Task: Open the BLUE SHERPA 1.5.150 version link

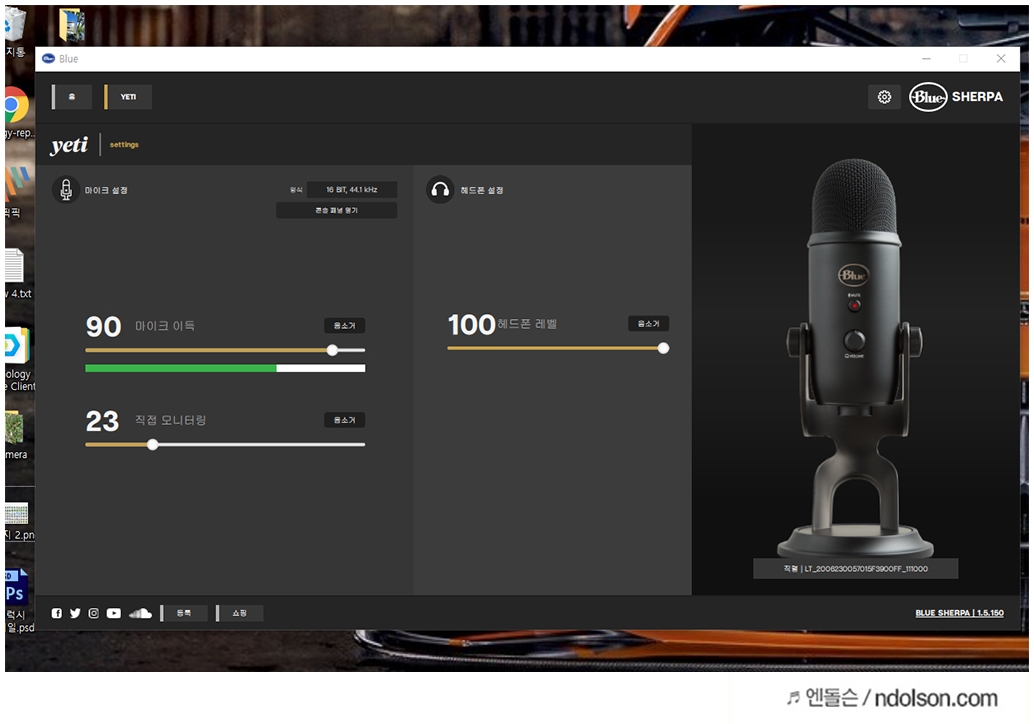Action: coord(959,613)
